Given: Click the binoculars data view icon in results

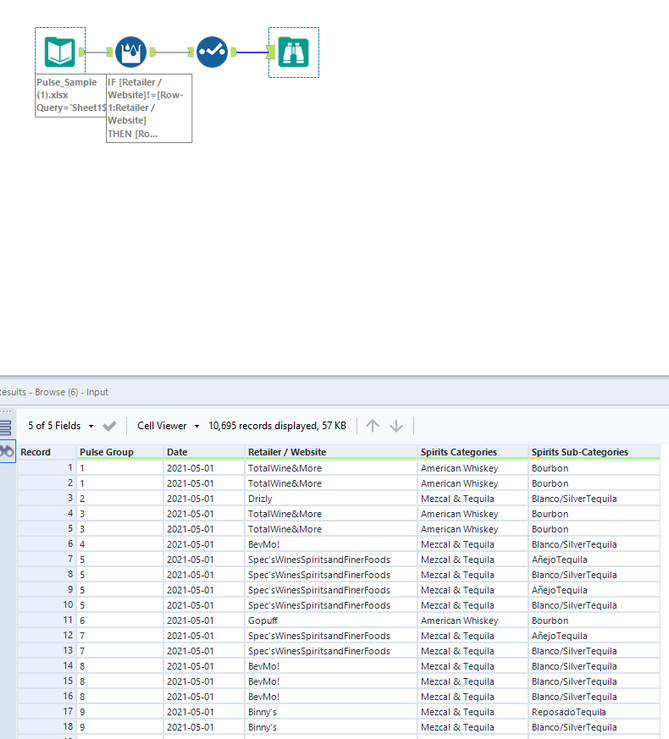Looking at the screenshot, I should click(x=6, y=452).
